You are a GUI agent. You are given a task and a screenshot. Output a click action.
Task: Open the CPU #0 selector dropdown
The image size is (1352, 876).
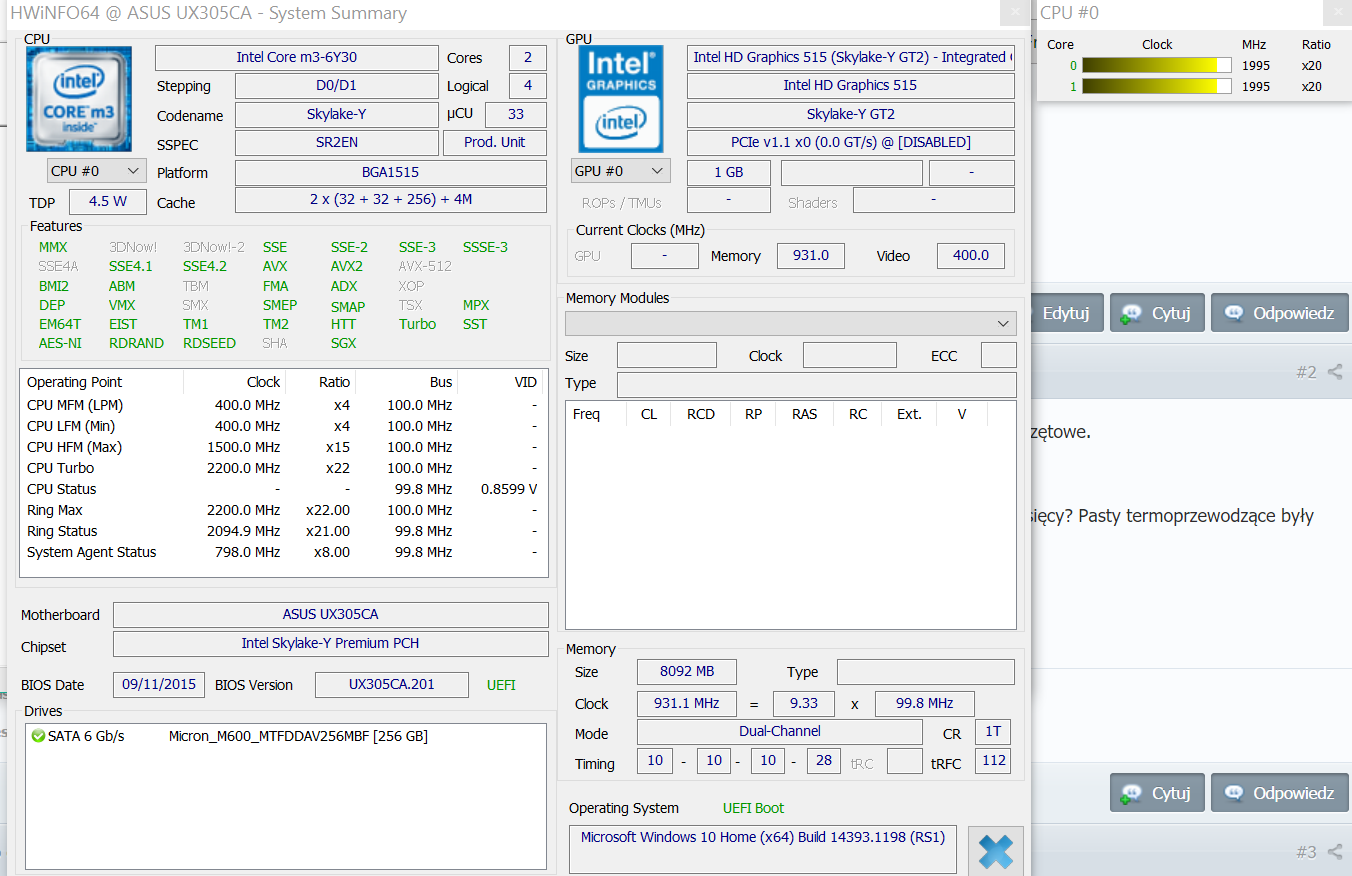click(x=97, y=171)
